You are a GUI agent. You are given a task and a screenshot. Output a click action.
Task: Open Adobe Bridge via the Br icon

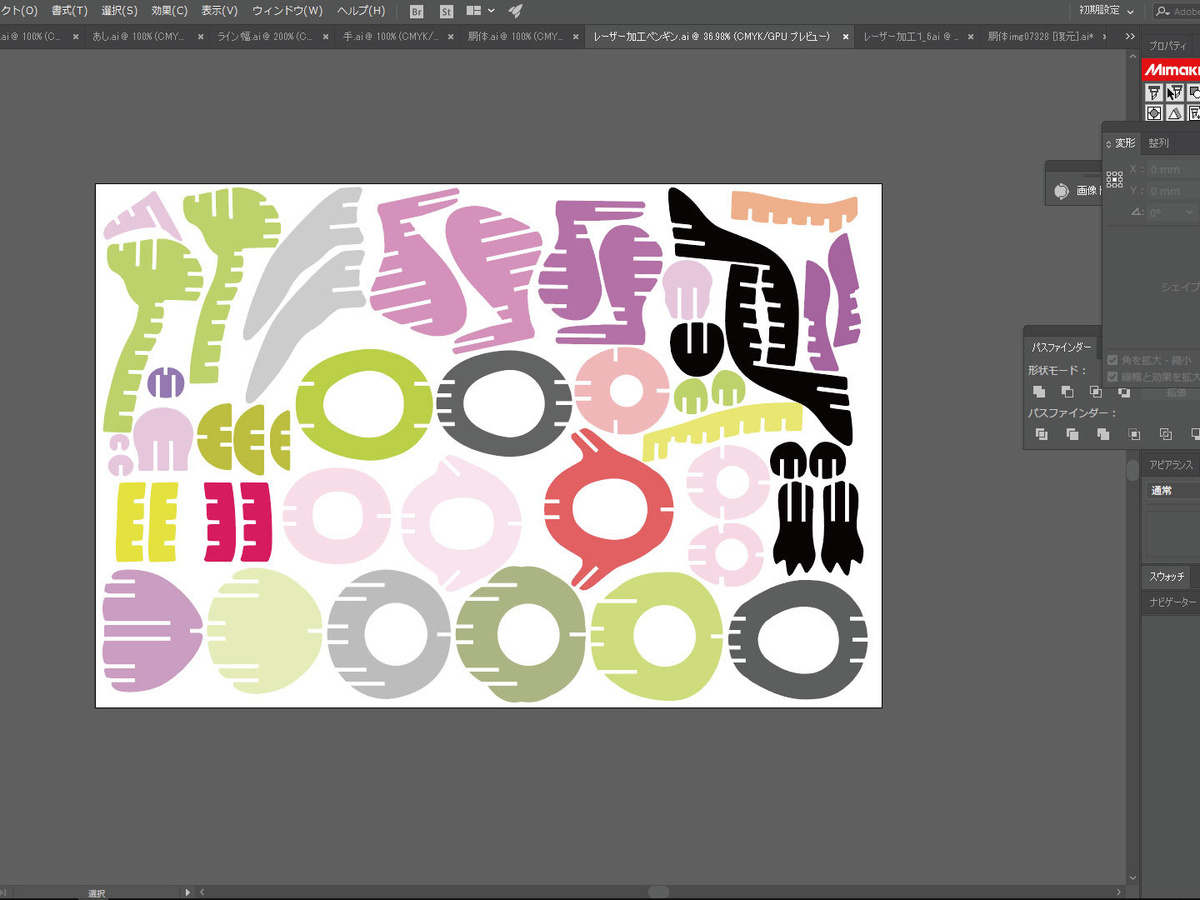coord(418,11)
